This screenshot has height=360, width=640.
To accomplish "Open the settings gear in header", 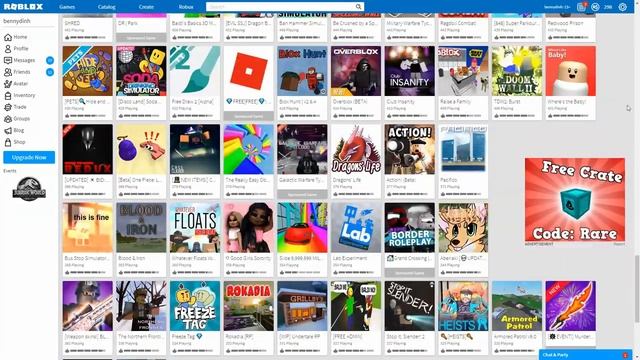I will coord(622,7).
